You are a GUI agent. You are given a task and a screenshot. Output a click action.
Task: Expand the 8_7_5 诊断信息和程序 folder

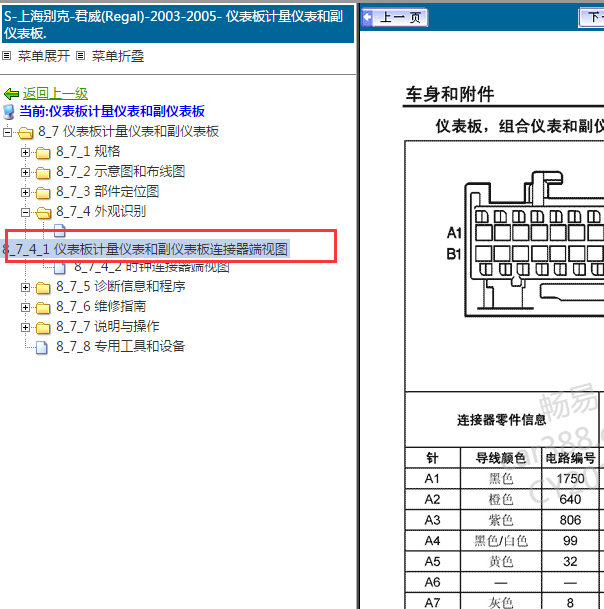tap(25, 287)
